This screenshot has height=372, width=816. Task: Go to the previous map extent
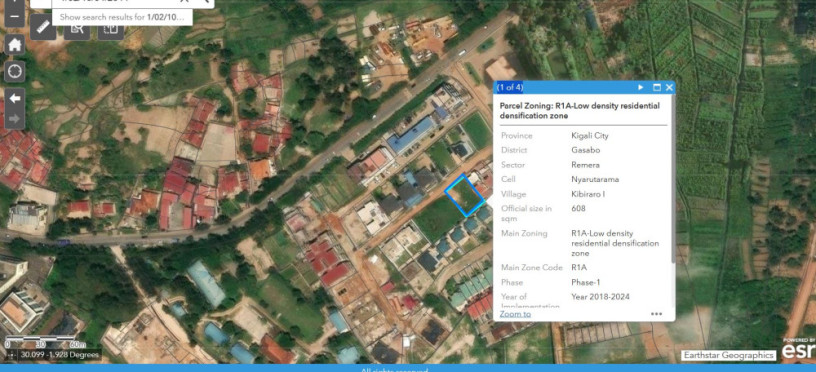[15, 98]
